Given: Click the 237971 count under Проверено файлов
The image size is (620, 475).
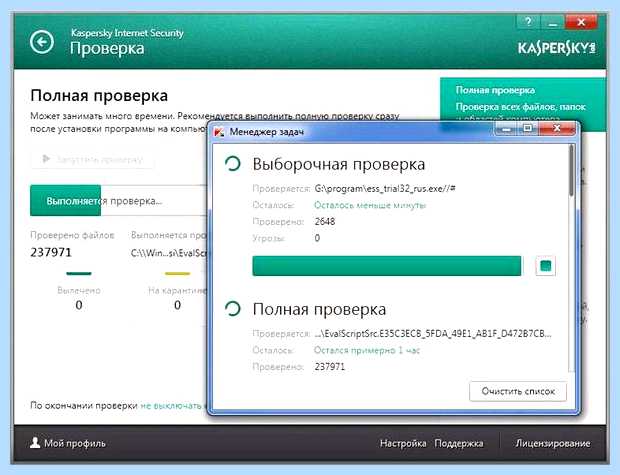Looking at the screenshot, I should click(x=51, y=252).
